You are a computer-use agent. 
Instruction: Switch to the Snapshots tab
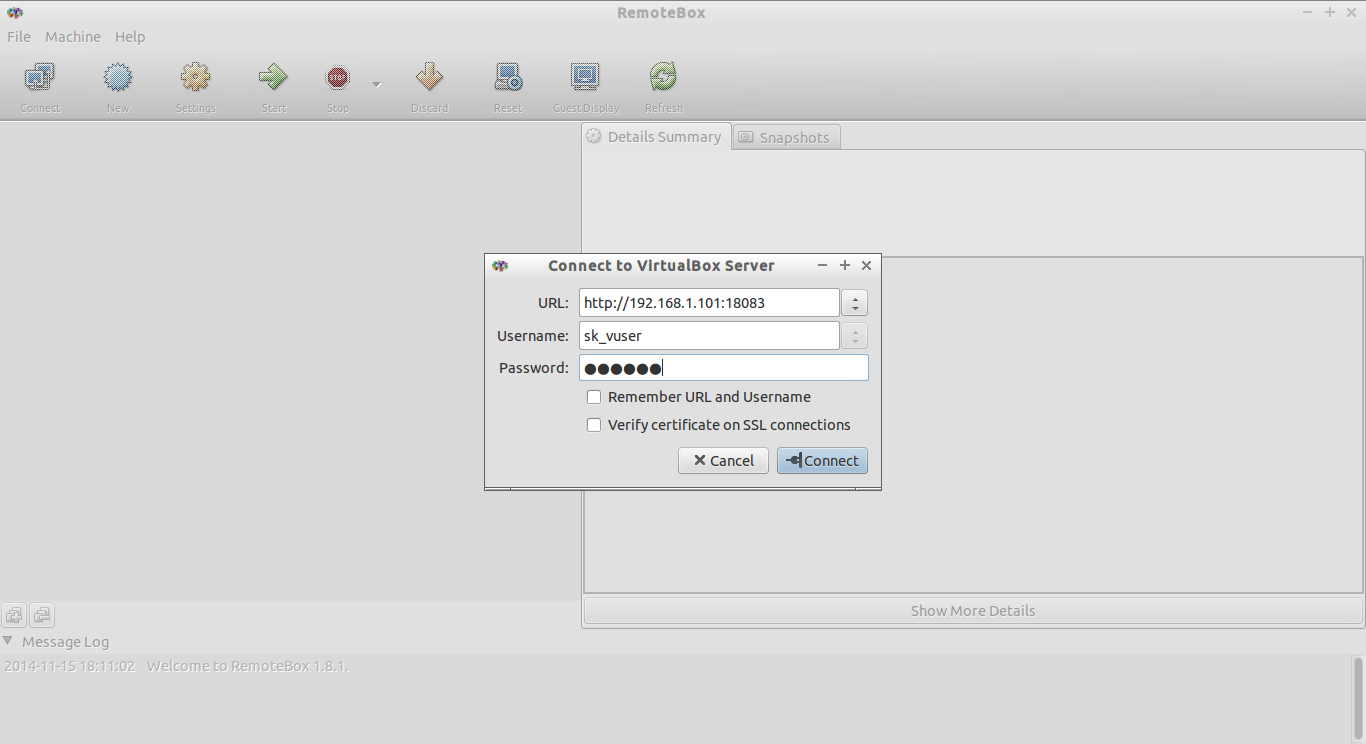click(786, 137)
